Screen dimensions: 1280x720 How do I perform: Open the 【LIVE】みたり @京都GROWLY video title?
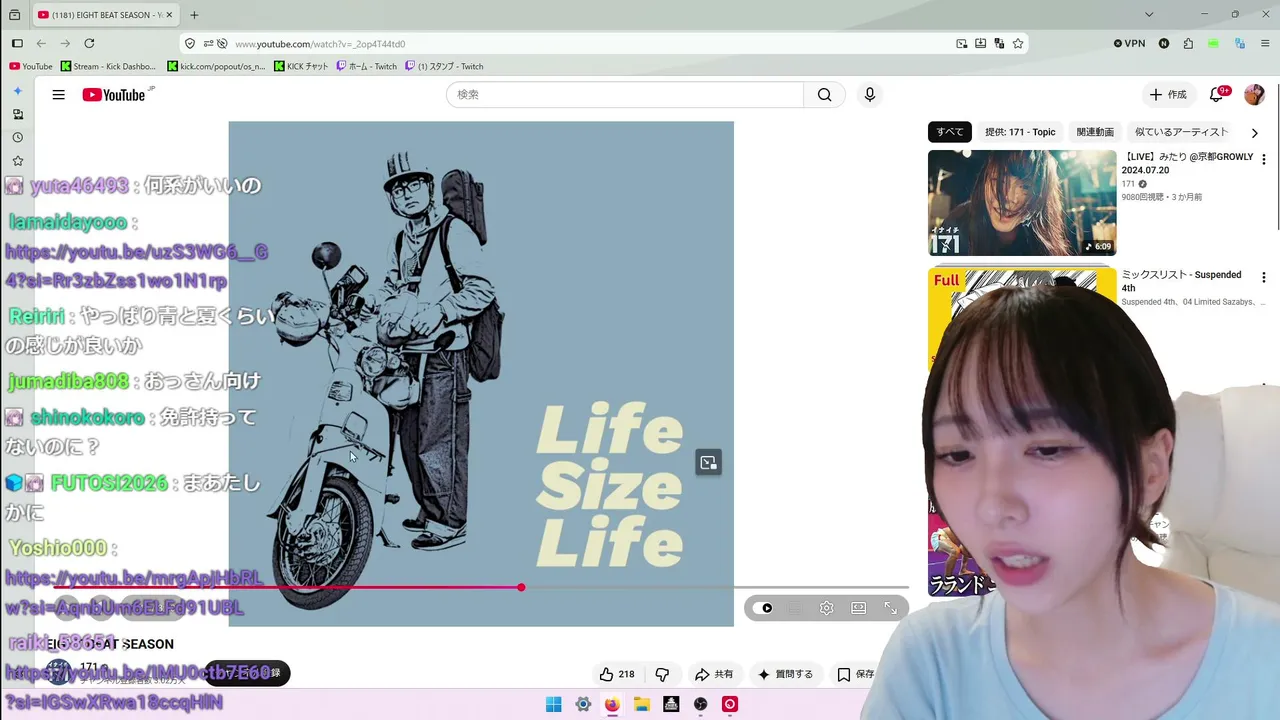(1187, 163)
